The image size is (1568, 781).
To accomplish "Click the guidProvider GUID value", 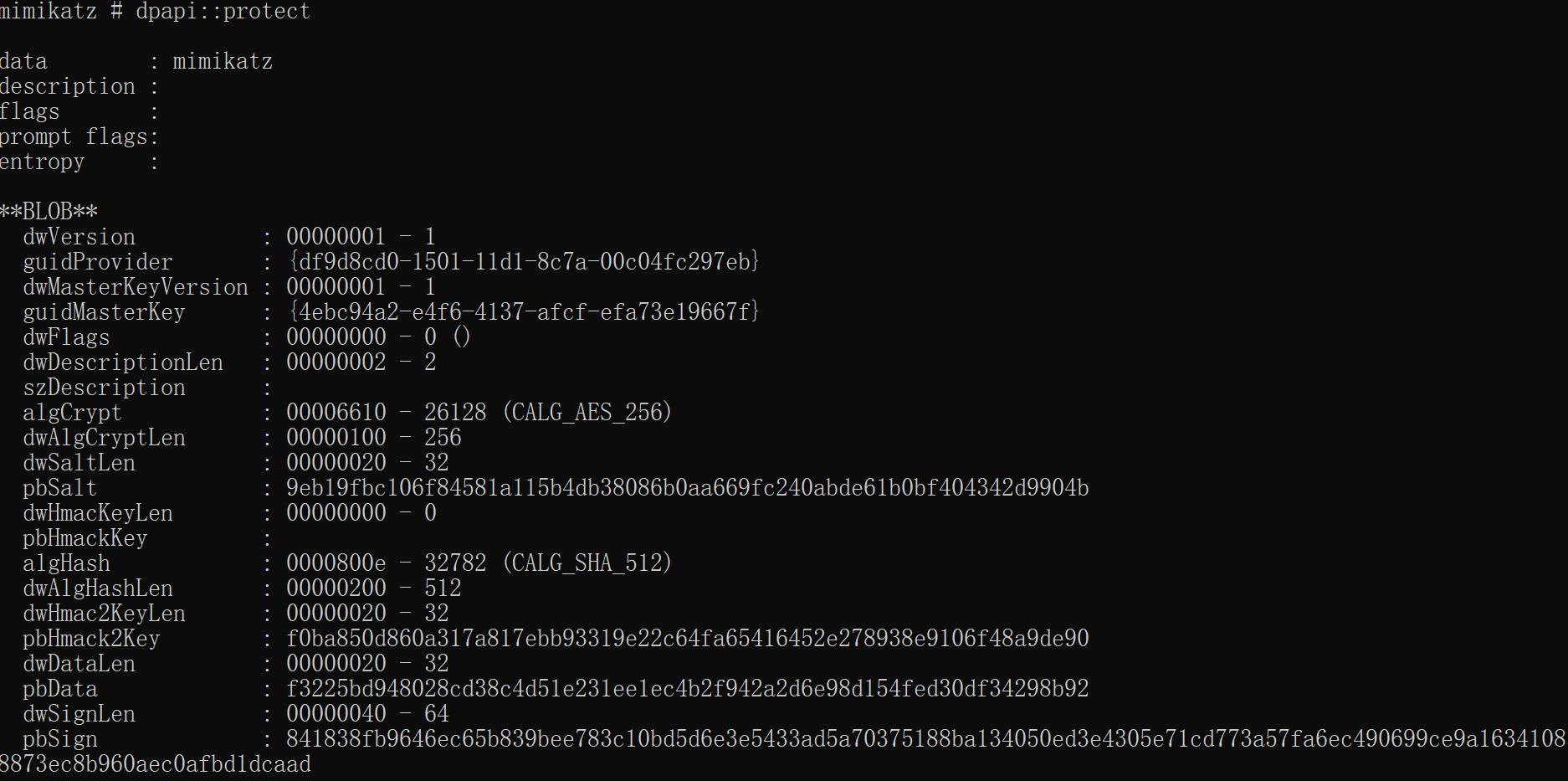I will pos(523,262).
